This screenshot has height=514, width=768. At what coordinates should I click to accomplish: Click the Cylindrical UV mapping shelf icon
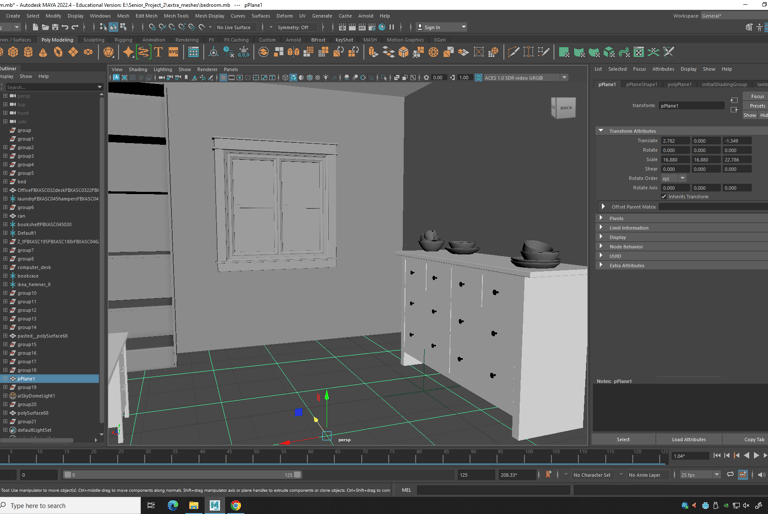point(579,52)
